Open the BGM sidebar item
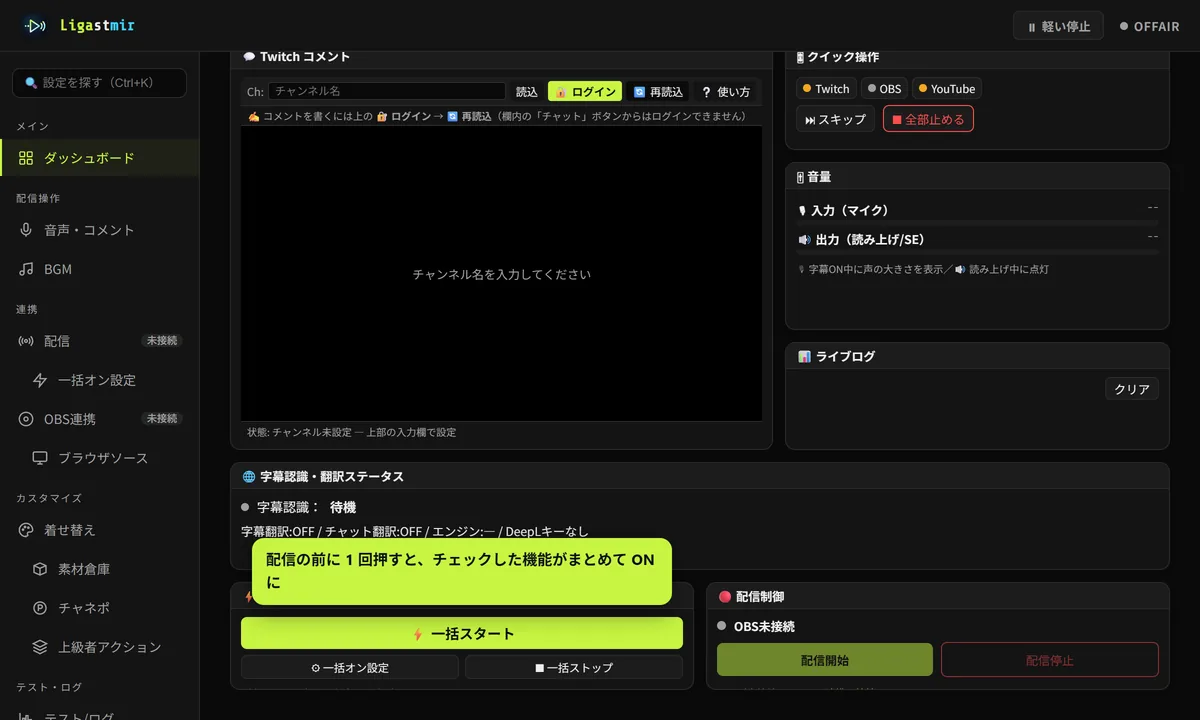Viewport: 1200px width, 720px height. pyautogui.click(x=100, y=269)
